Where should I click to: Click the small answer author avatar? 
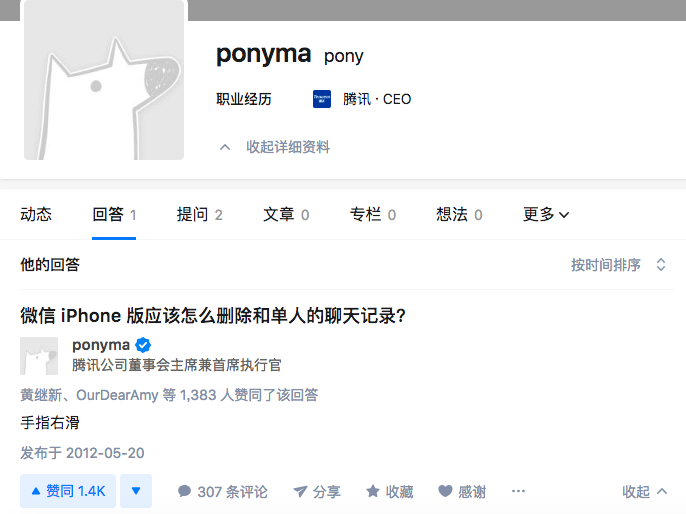click(x=39, y=355)
